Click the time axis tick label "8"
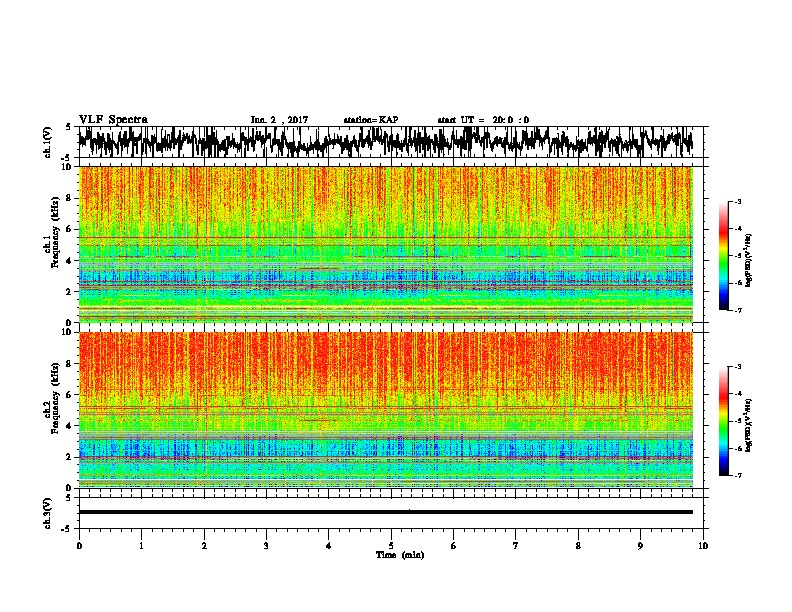792x612 pixels. coord(578,546)
